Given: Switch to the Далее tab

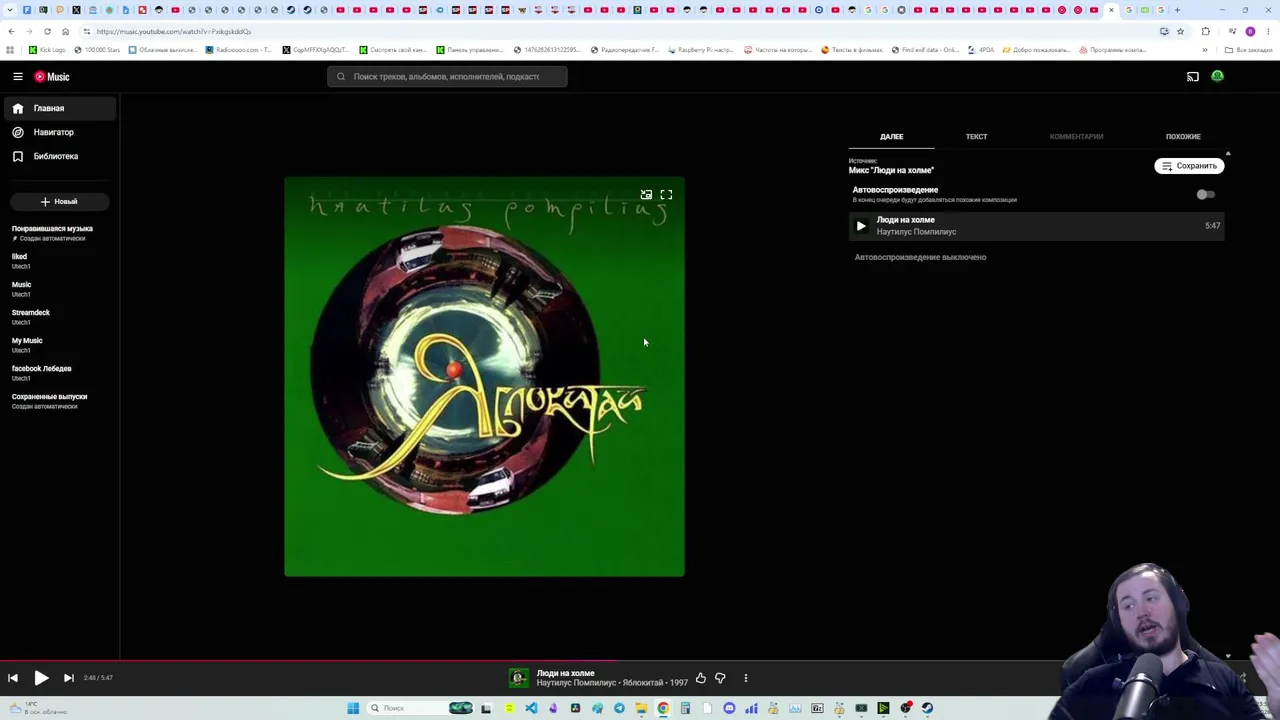Looking at the screenshot, I should pyautogui.click(x=892, y=137).
